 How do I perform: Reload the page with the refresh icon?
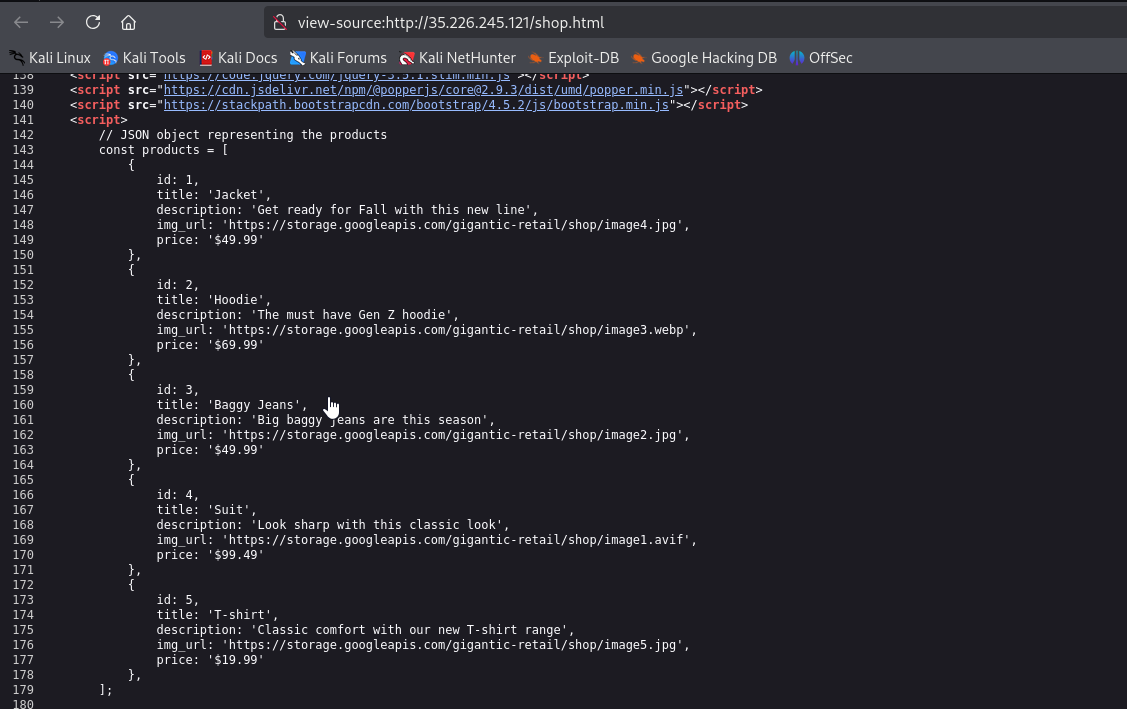click(x=93, y=22)
